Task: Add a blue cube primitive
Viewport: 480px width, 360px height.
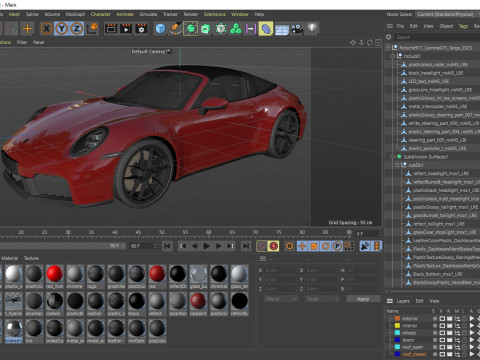Action: [160, 29]
